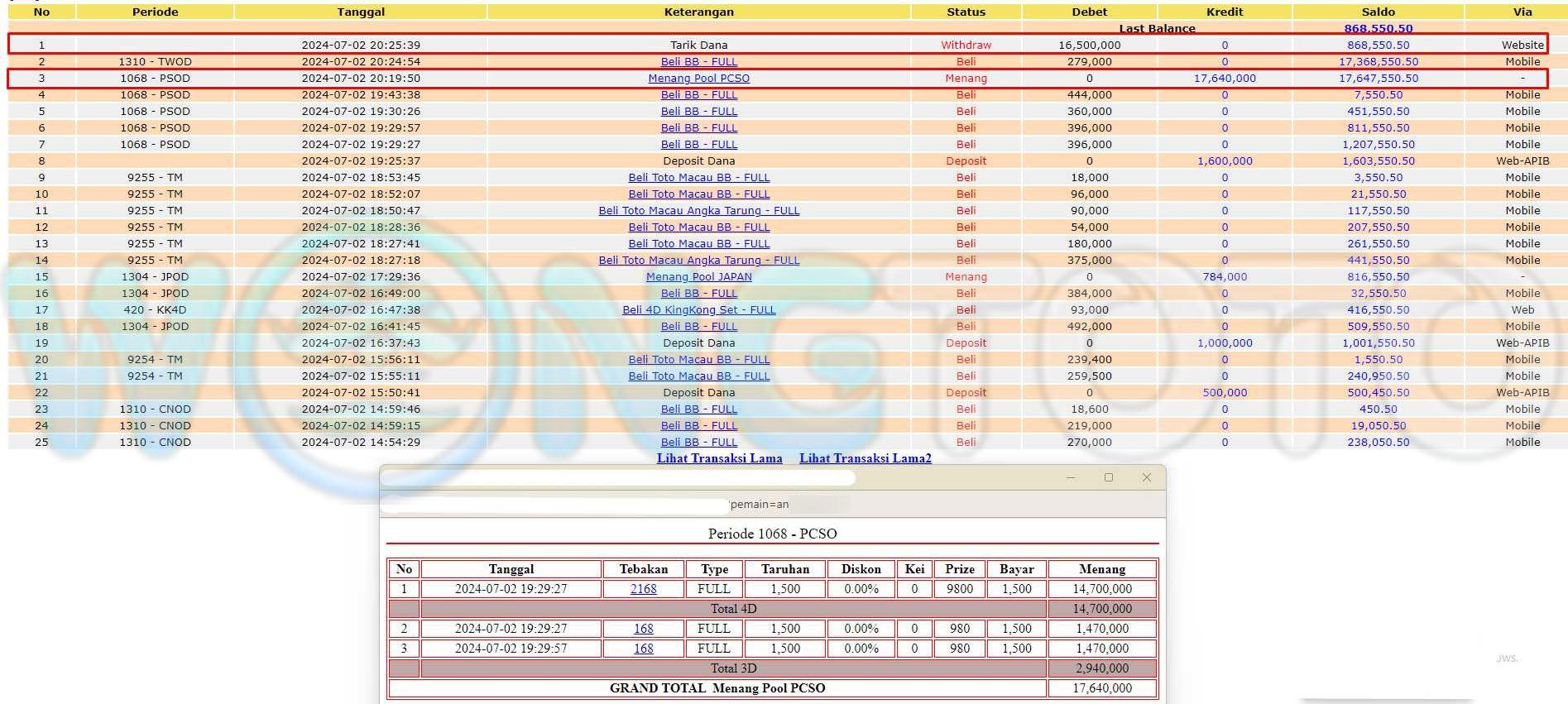Minimize the Periode 1068 popup window

[1071, 477]
